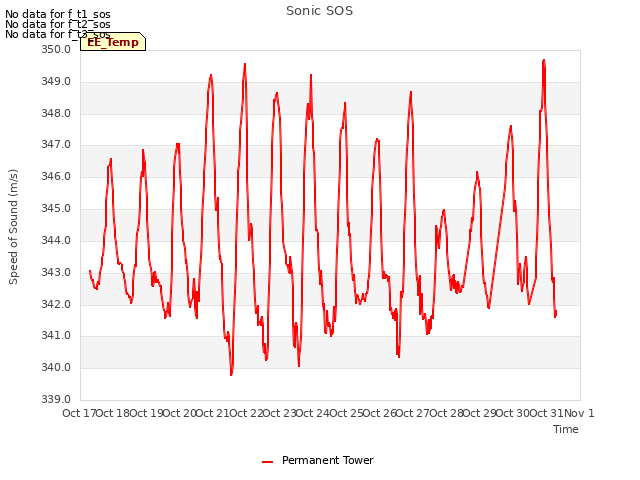Click the 'No data for f_t2_sos' message
640x480 pixels.
coord(58,24)
